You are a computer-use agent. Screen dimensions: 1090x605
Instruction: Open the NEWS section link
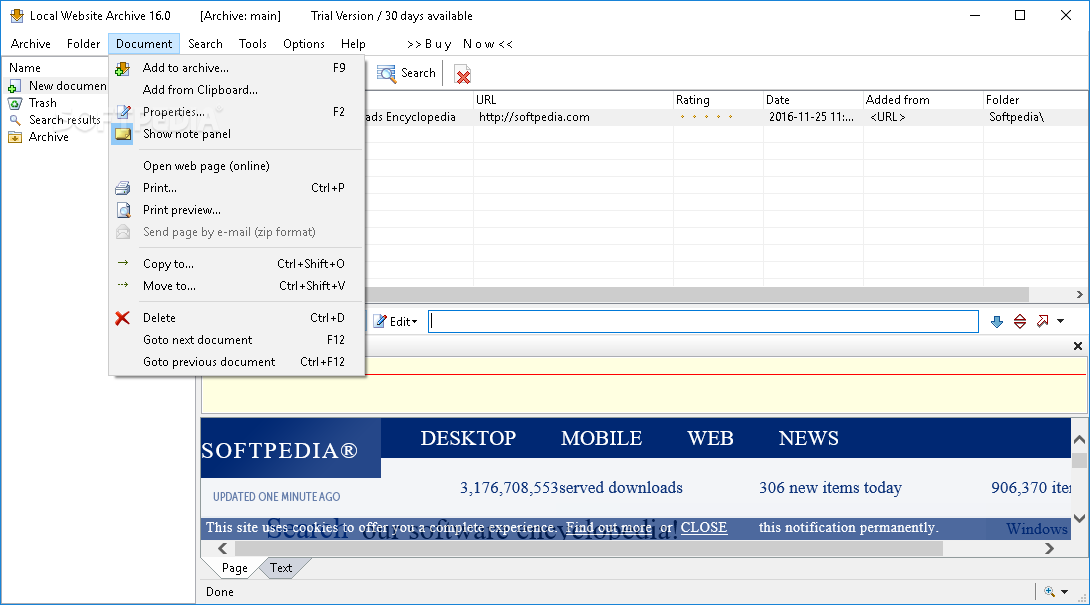pyautogui.click(x=808, y=438)
